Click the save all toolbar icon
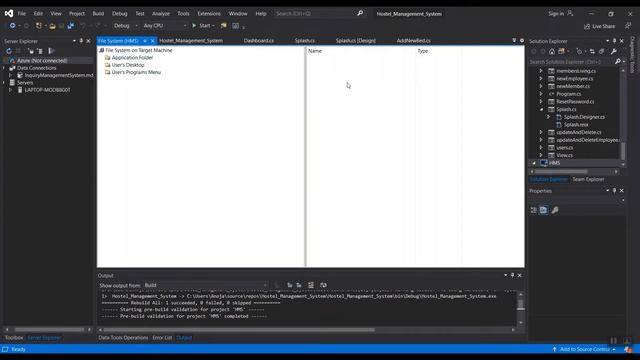This screenshot has width=640, height=360. pyautogui.click(x=71, y=26)
